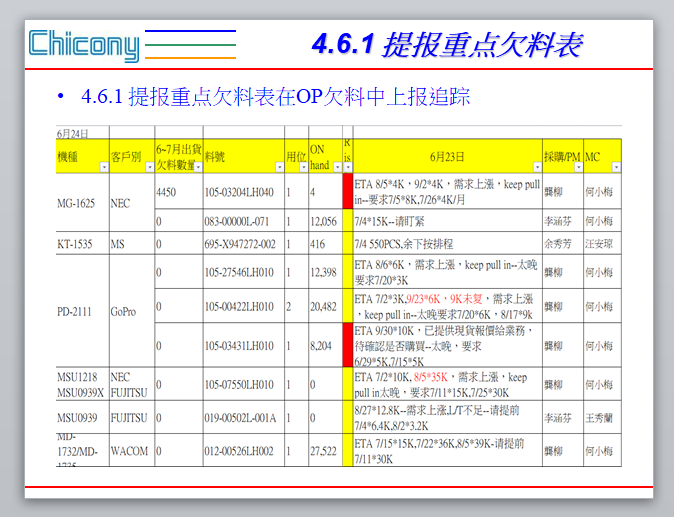
Task: Expand the 採購/PM column filter dropdown
Action: click(577, 165)
